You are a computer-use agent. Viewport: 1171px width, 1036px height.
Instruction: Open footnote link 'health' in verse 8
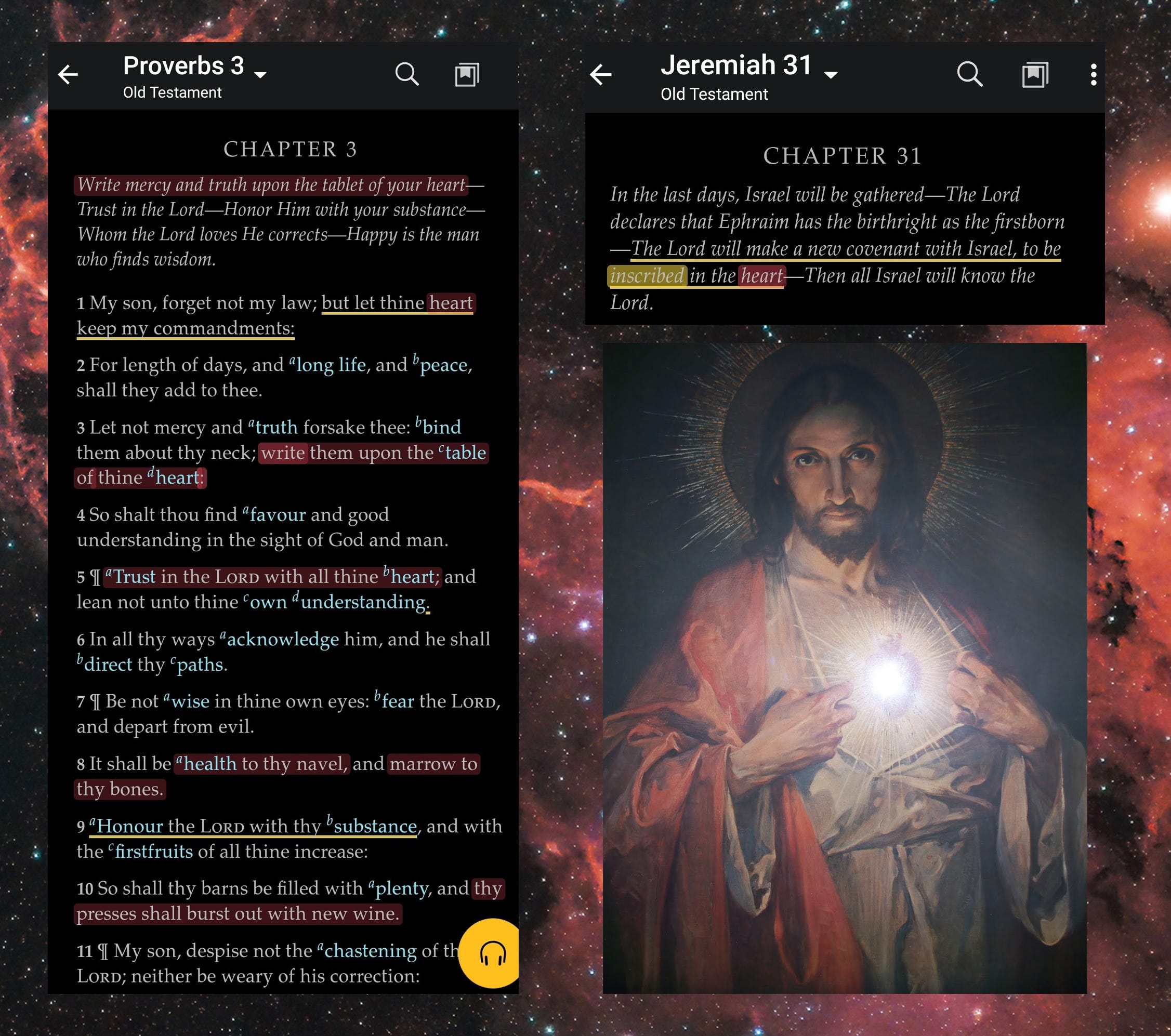(206, 764)
